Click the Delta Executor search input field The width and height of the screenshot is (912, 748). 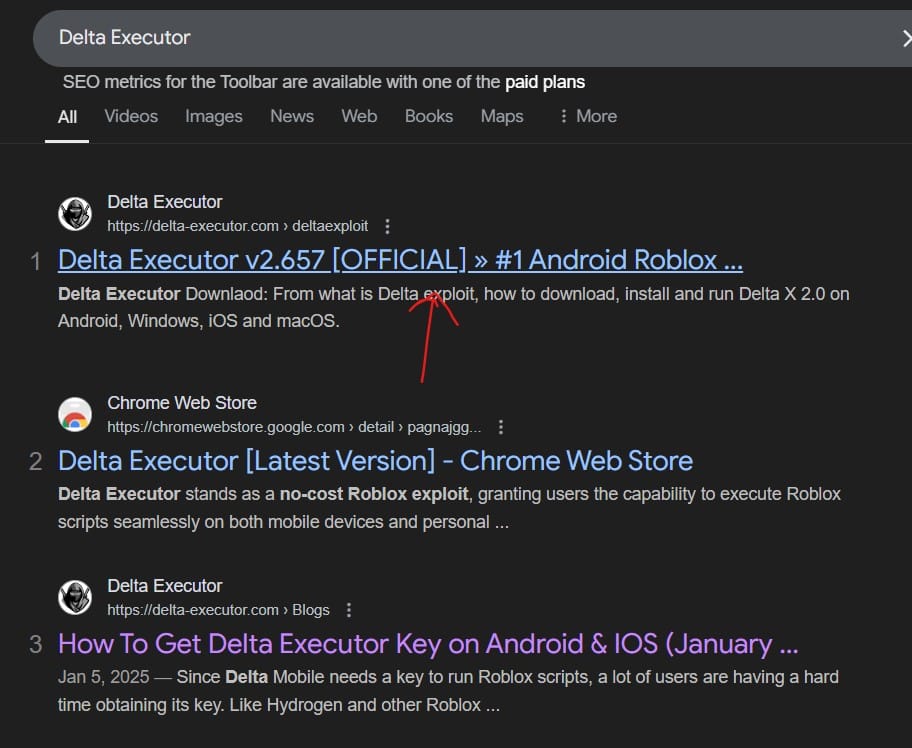[x=472, y=38]
